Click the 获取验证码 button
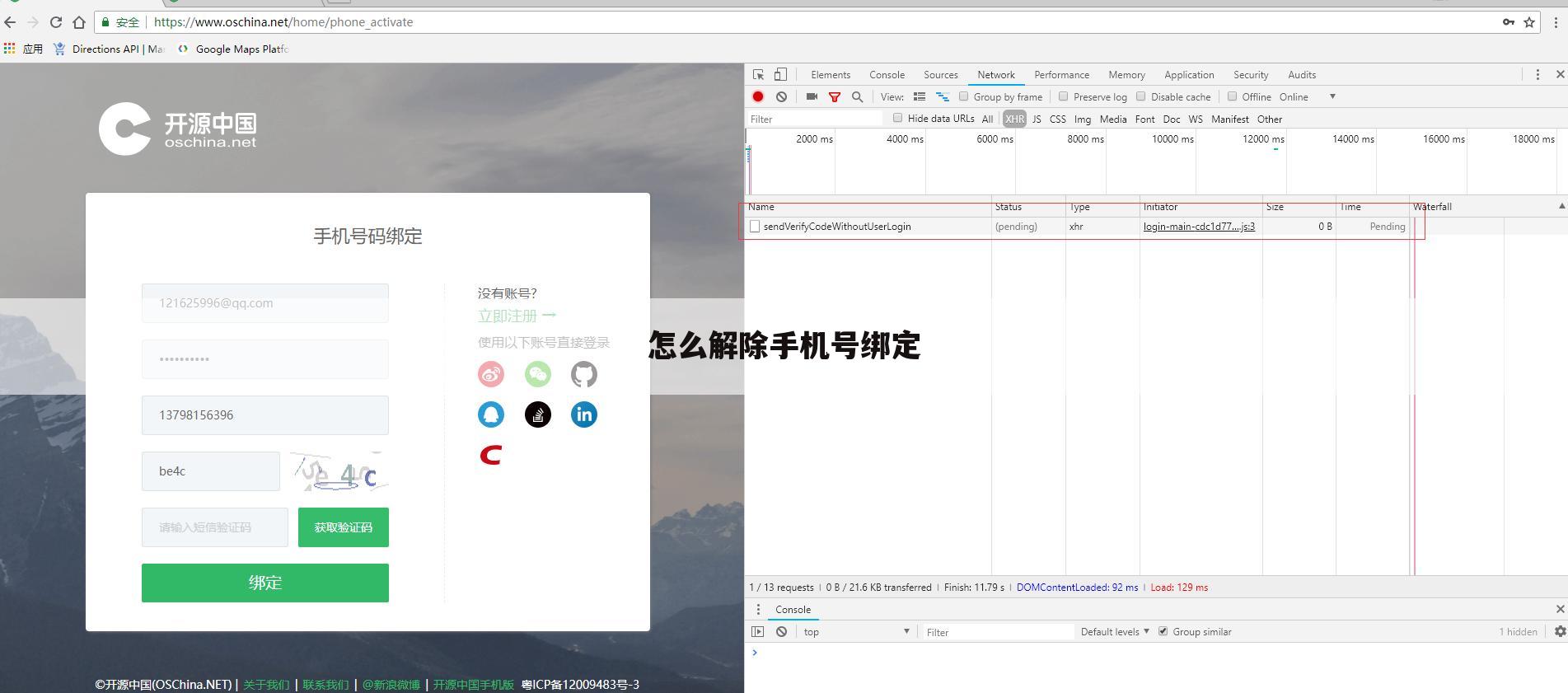The image size is (1568, 693). tap(344, 527)
